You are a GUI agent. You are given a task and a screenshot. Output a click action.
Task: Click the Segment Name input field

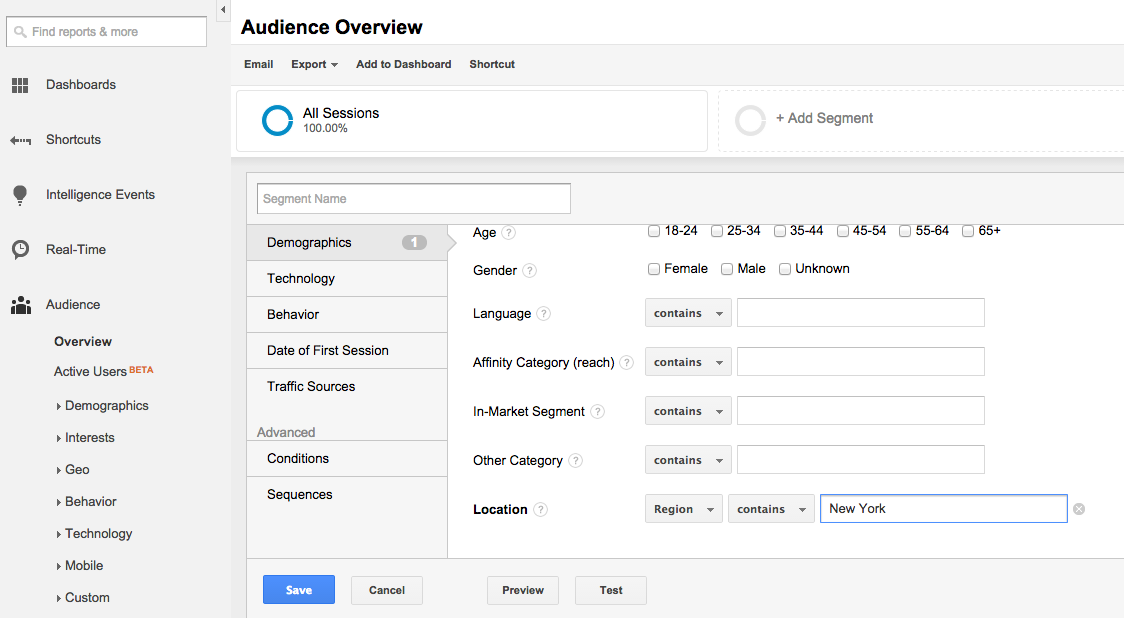tap(414, 199)
